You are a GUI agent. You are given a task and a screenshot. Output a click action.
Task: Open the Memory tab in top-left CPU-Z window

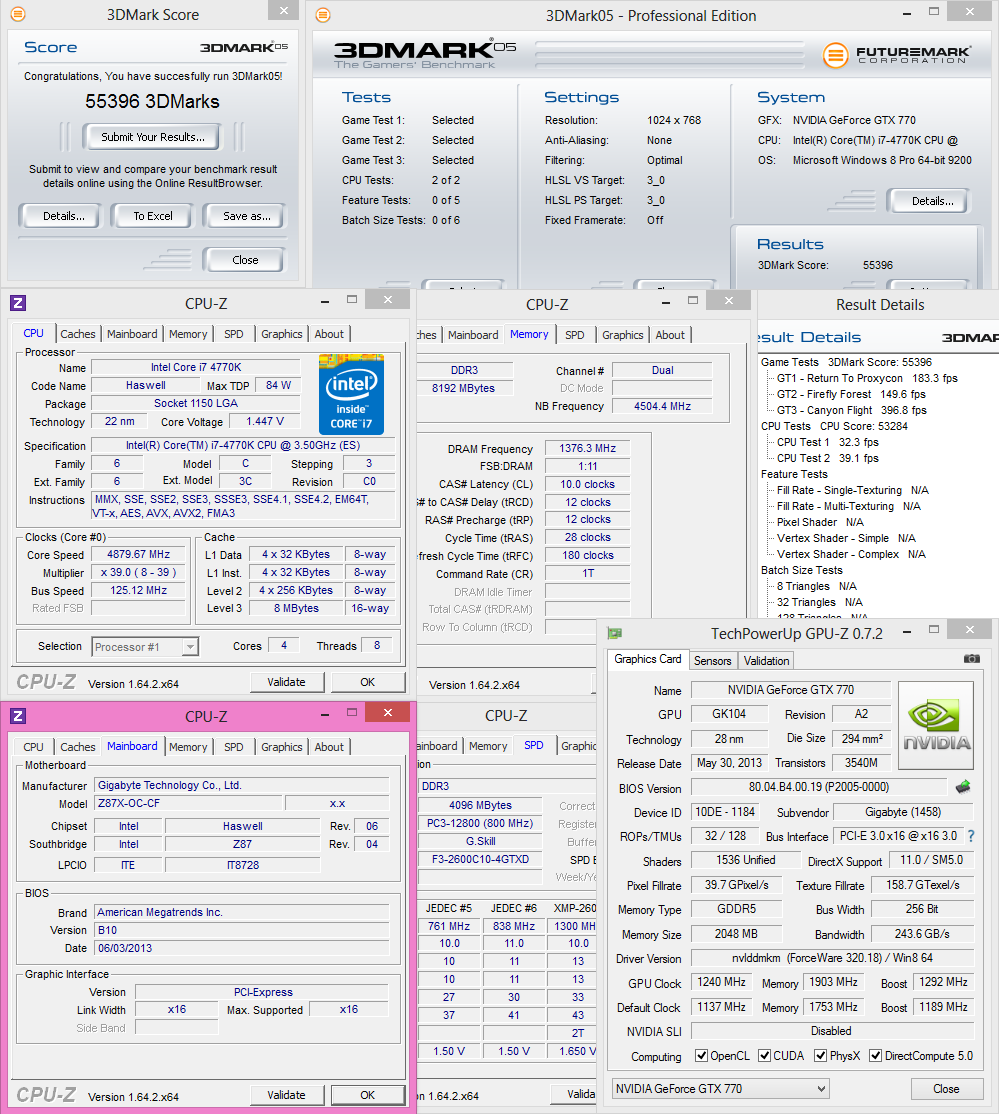(x=188, y=334)
